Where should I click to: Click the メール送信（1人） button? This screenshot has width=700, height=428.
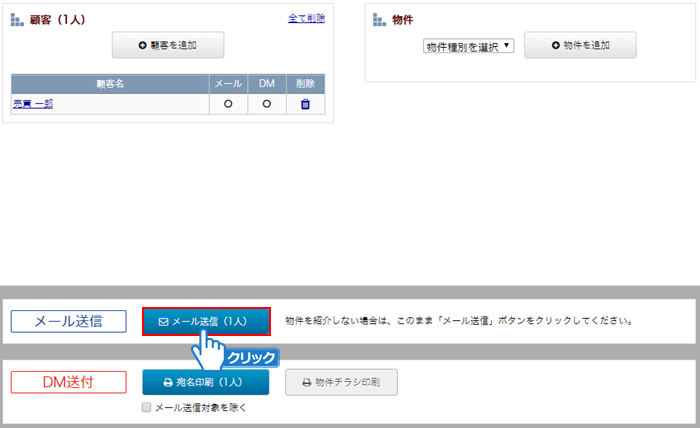pyautogui.click(x=206, y=321)
